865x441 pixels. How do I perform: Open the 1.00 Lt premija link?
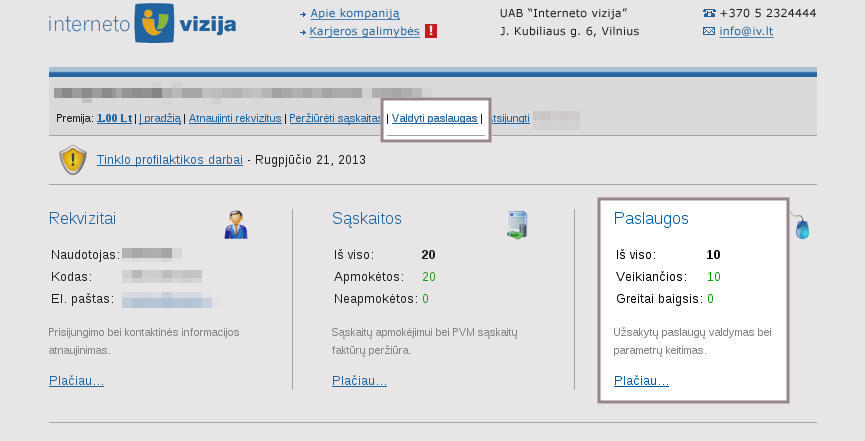pyautogui.click(x=114, y=118)
